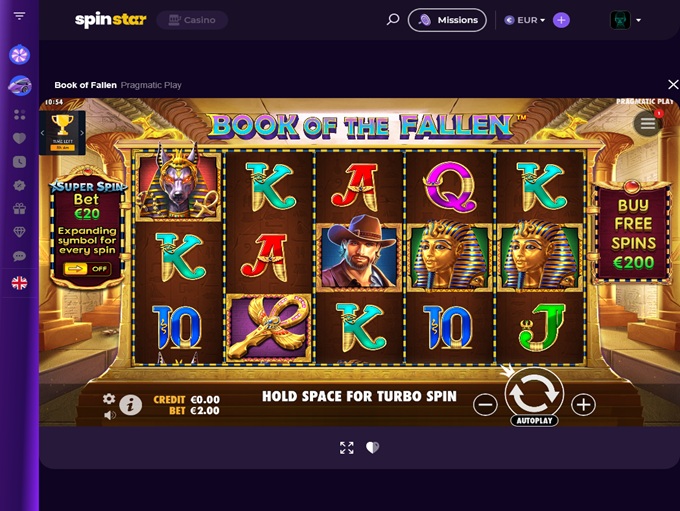Open the EUR currency dropdown
This screenshot has width=680, height=511.
point(525,20)
